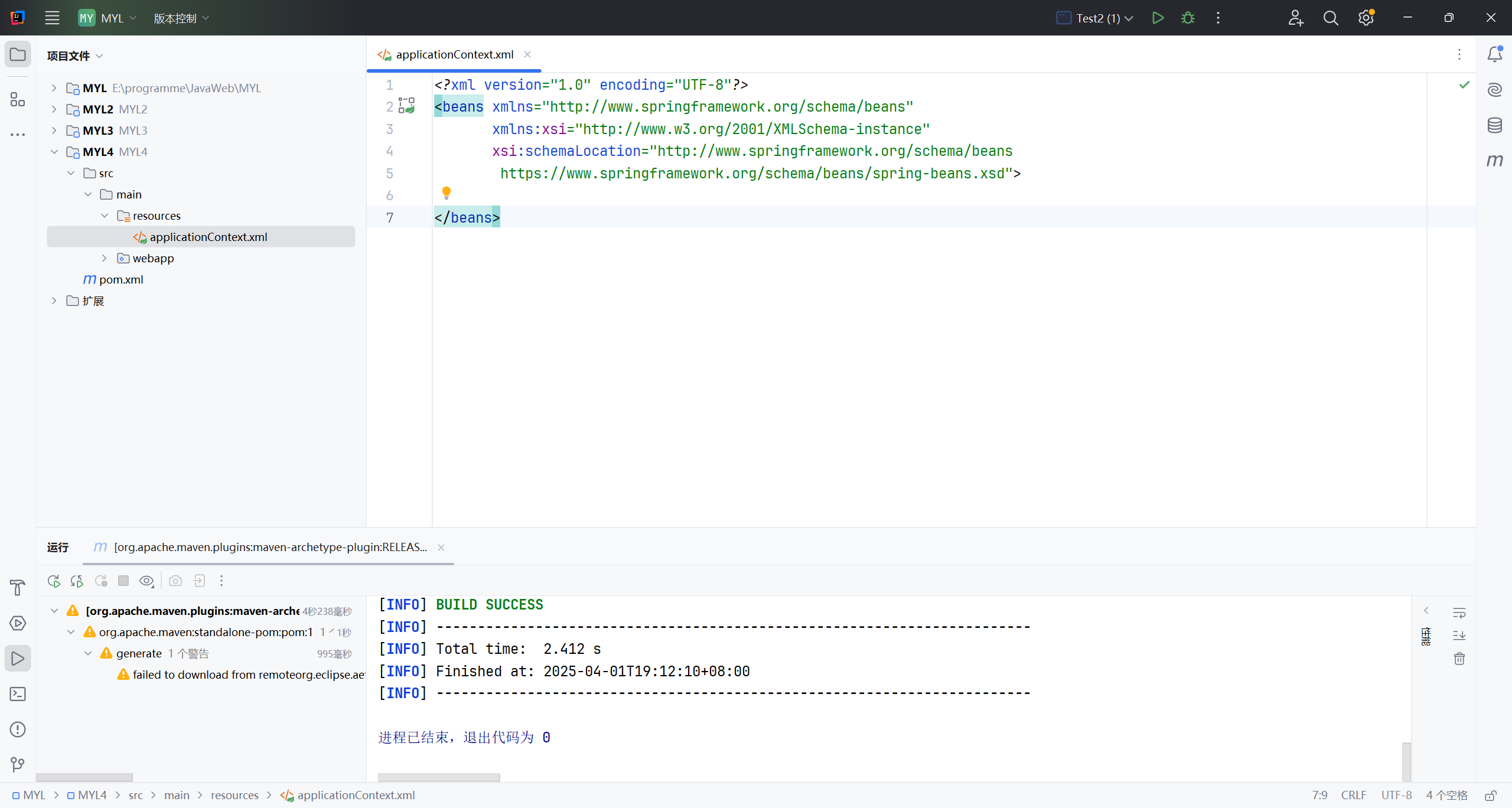
Task: Open the Git tool window
Action: point(18,765)
